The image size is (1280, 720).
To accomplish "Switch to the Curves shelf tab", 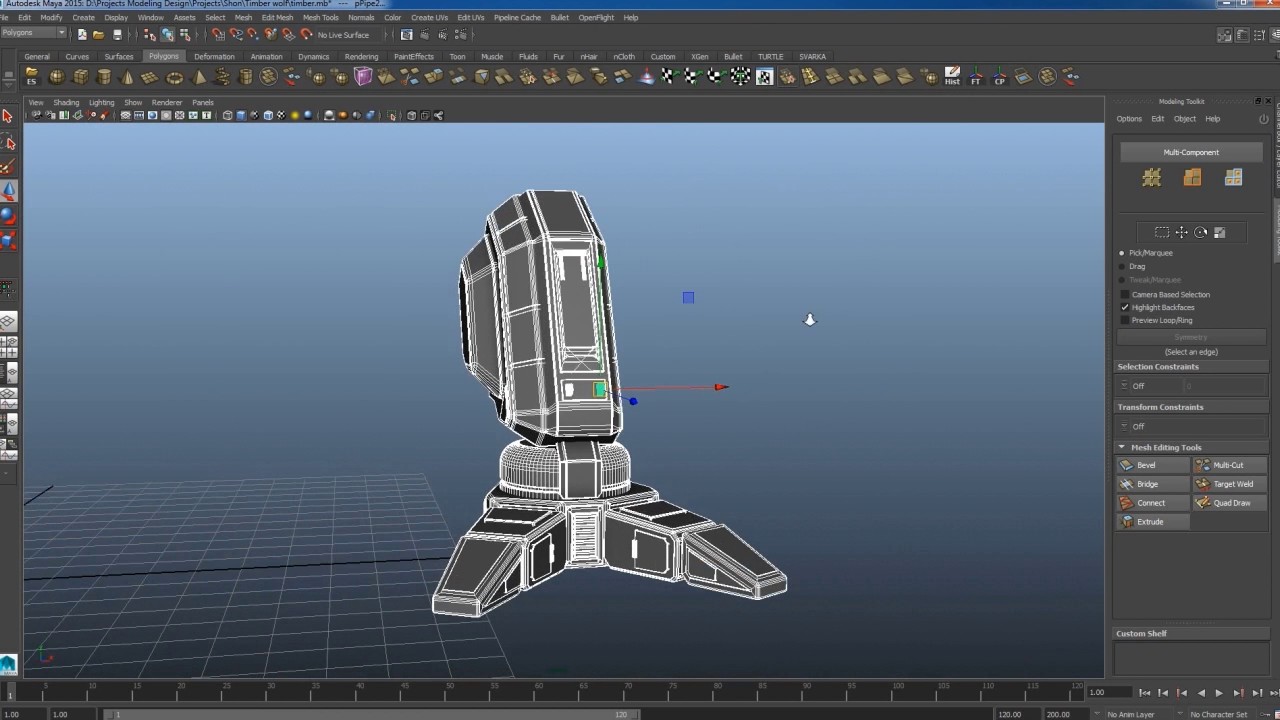I will point(77,56).
